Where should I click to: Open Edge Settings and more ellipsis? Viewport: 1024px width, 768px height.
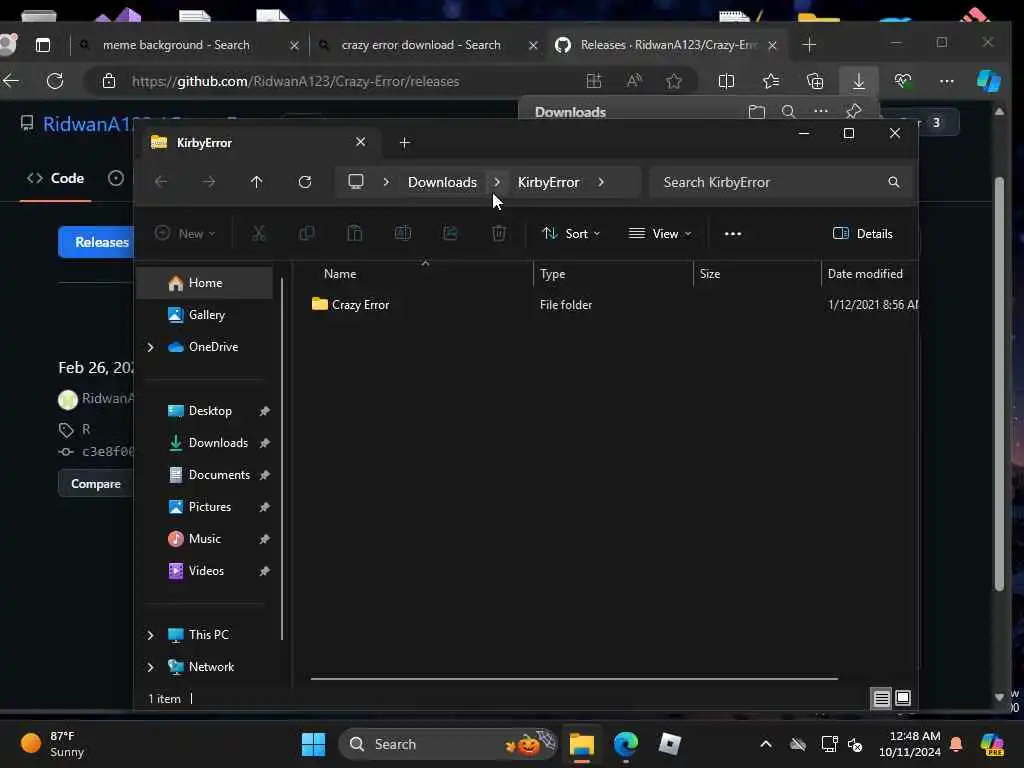pos(946,81)
